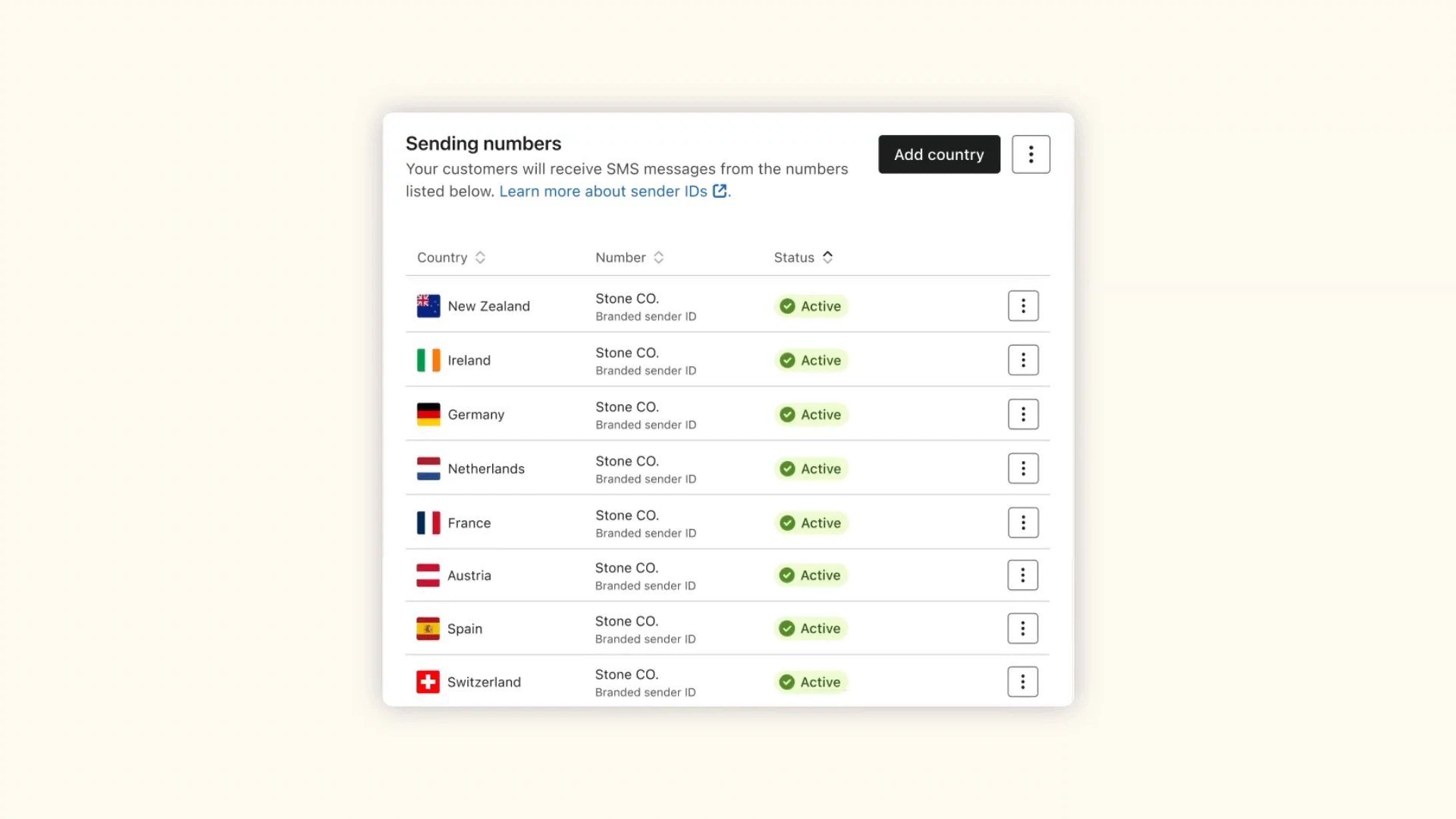This screenshot has height=819, width=1456.
Task: Click the Add country button
Action: coord(939,155)
